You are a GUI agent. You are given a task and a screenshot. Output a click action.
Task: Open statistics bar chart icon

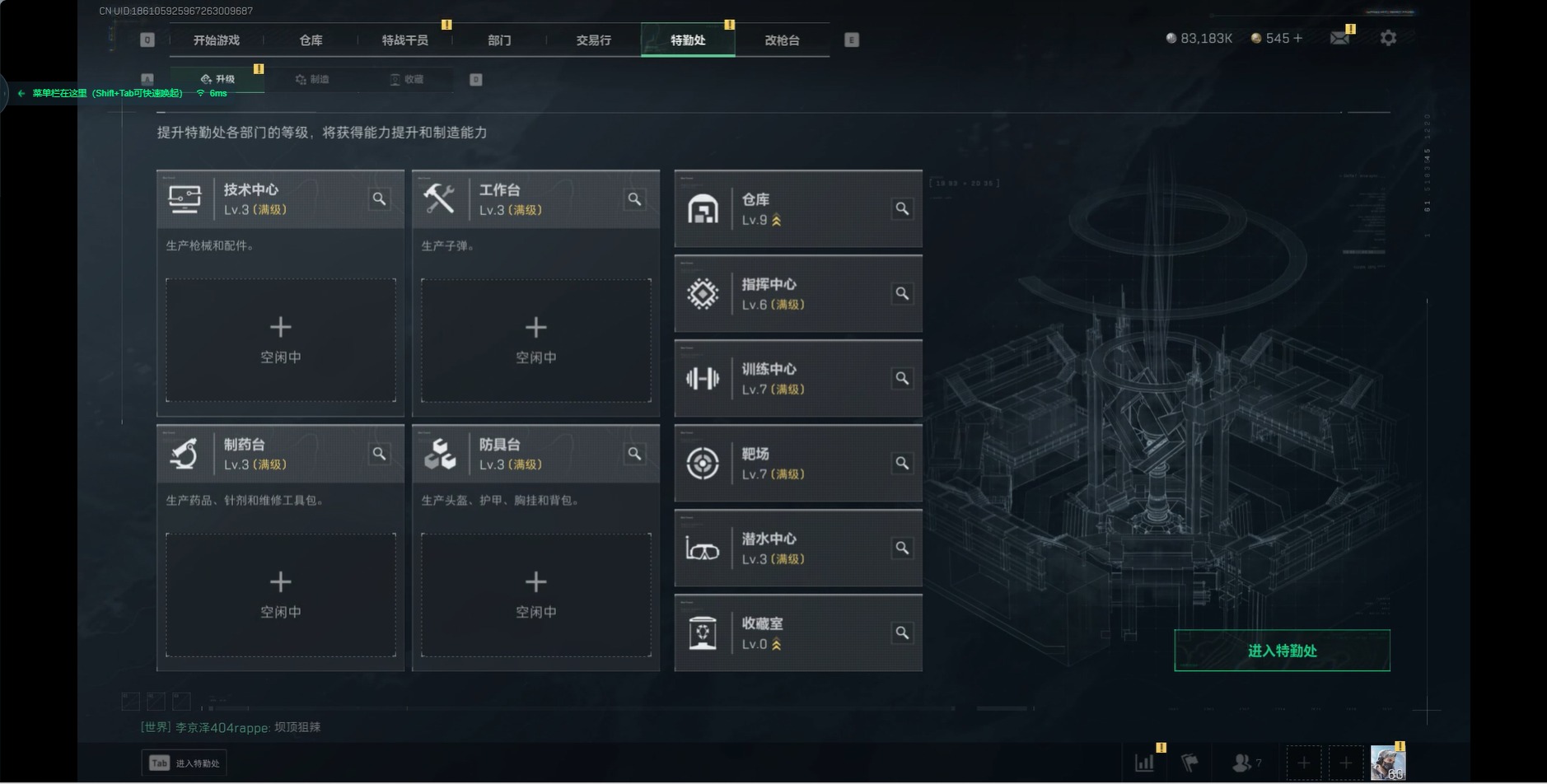[x=1145, y=763]
